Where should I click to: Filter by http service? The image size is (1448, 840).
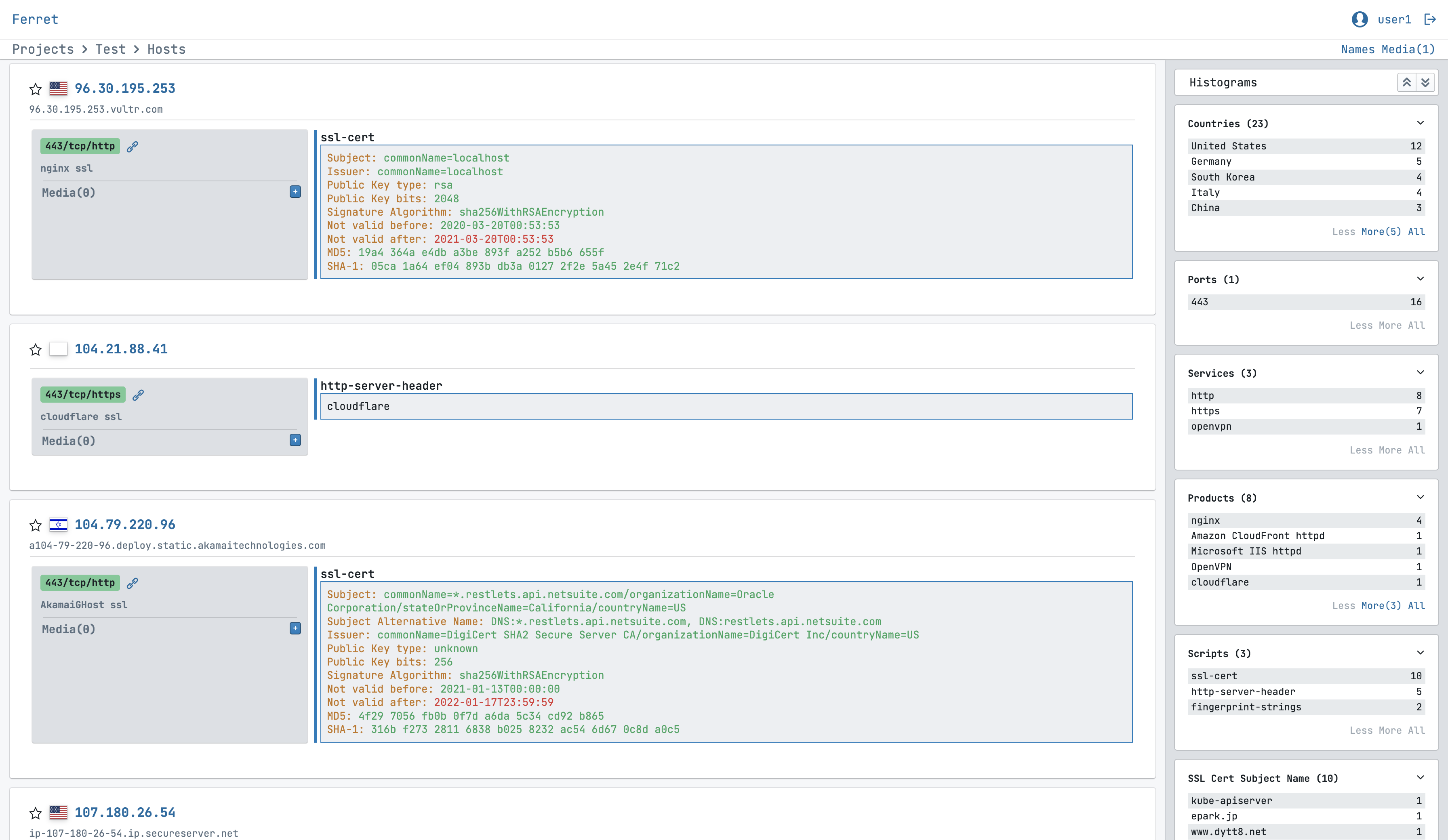coord(1306,395)
